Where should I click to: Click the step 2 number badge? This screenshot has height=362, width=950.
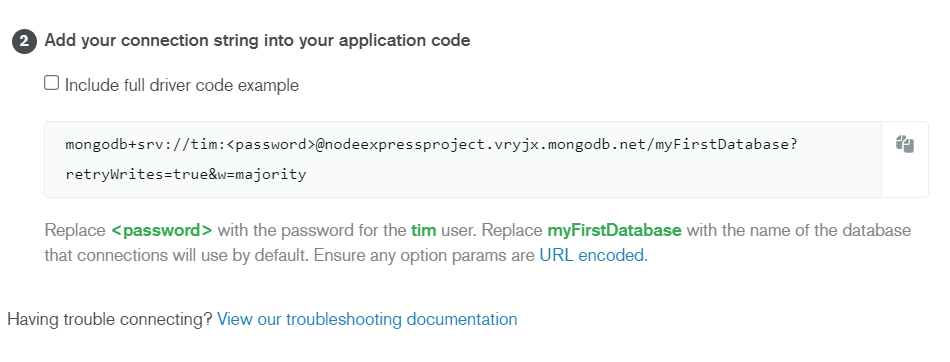coord(24,41)
